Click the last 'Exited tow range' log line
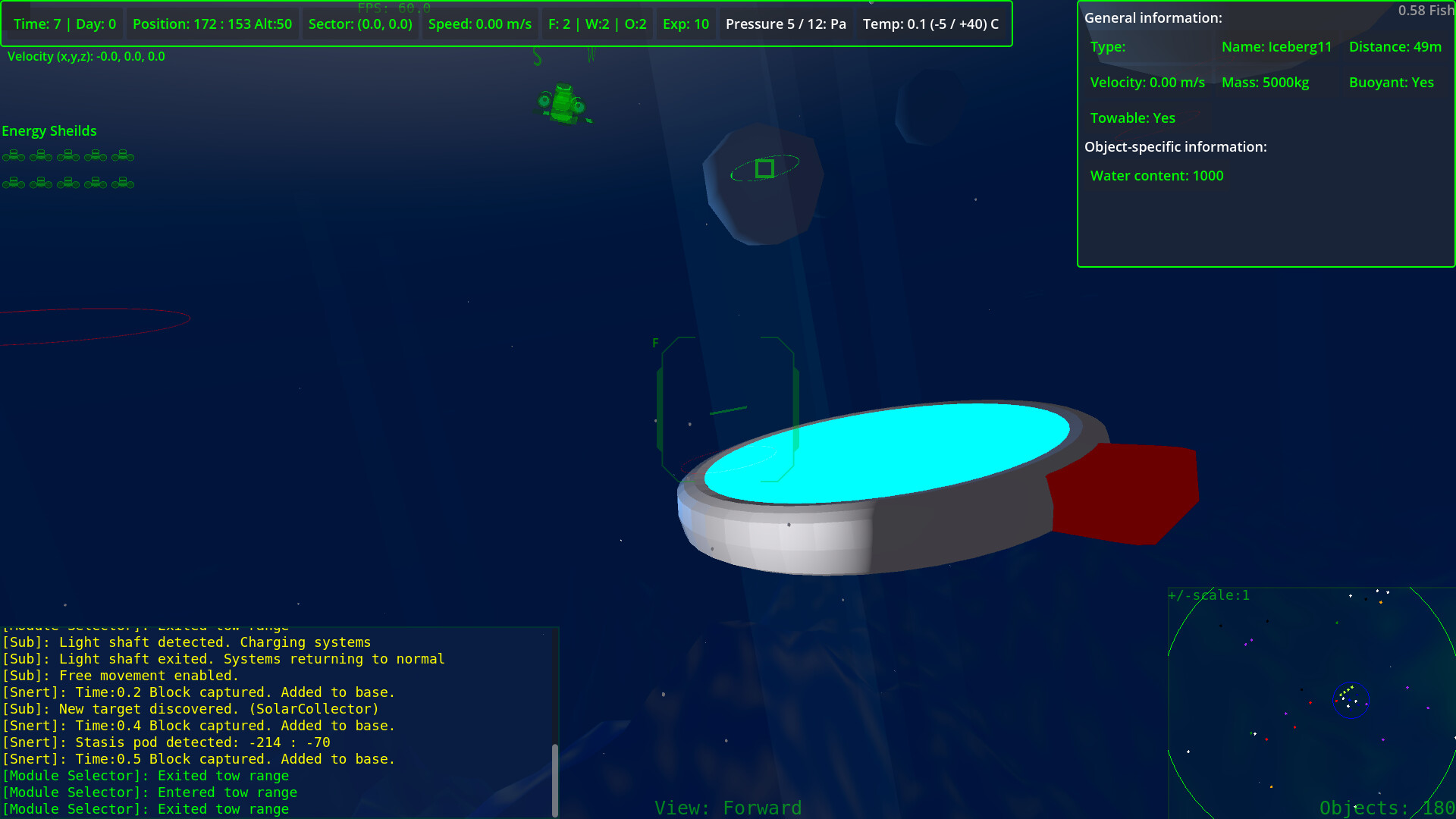1456x819 pixels. tap(146, 809)
